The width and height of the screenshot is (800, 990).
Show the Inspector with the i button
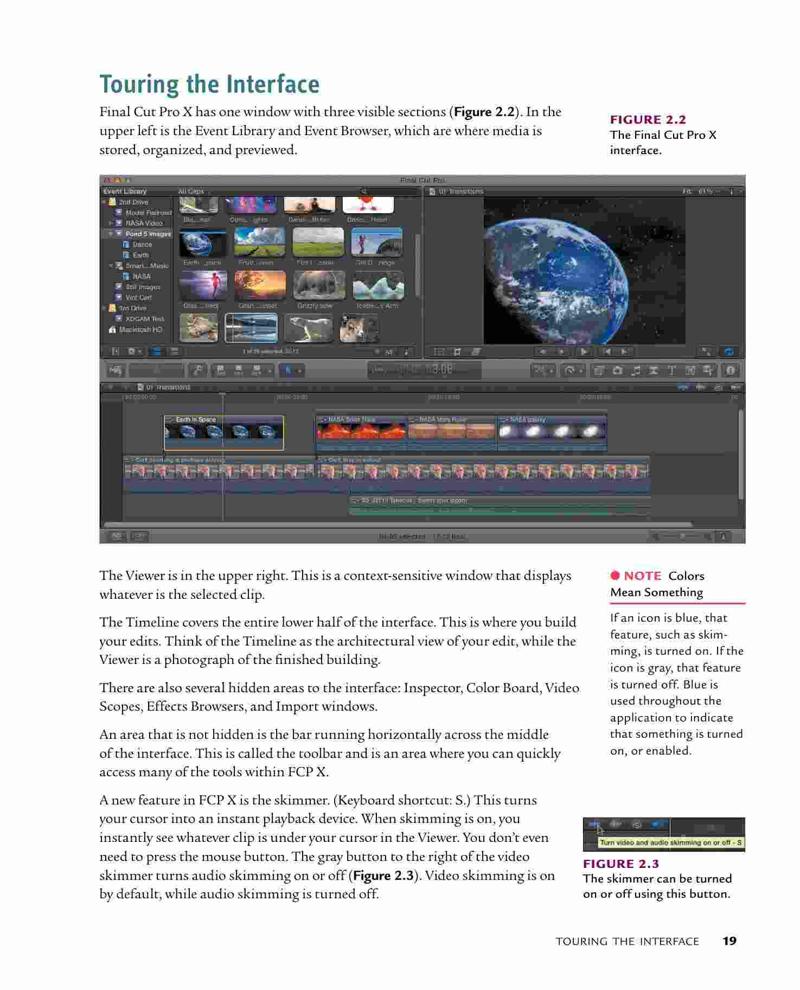pos(730,371)
